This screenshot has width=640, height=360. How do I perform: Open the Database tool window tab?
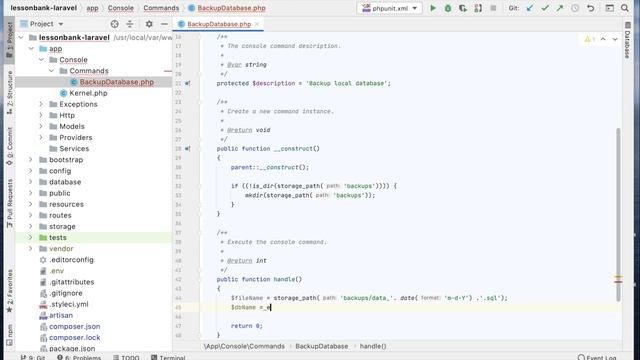[x=628, y=40]
